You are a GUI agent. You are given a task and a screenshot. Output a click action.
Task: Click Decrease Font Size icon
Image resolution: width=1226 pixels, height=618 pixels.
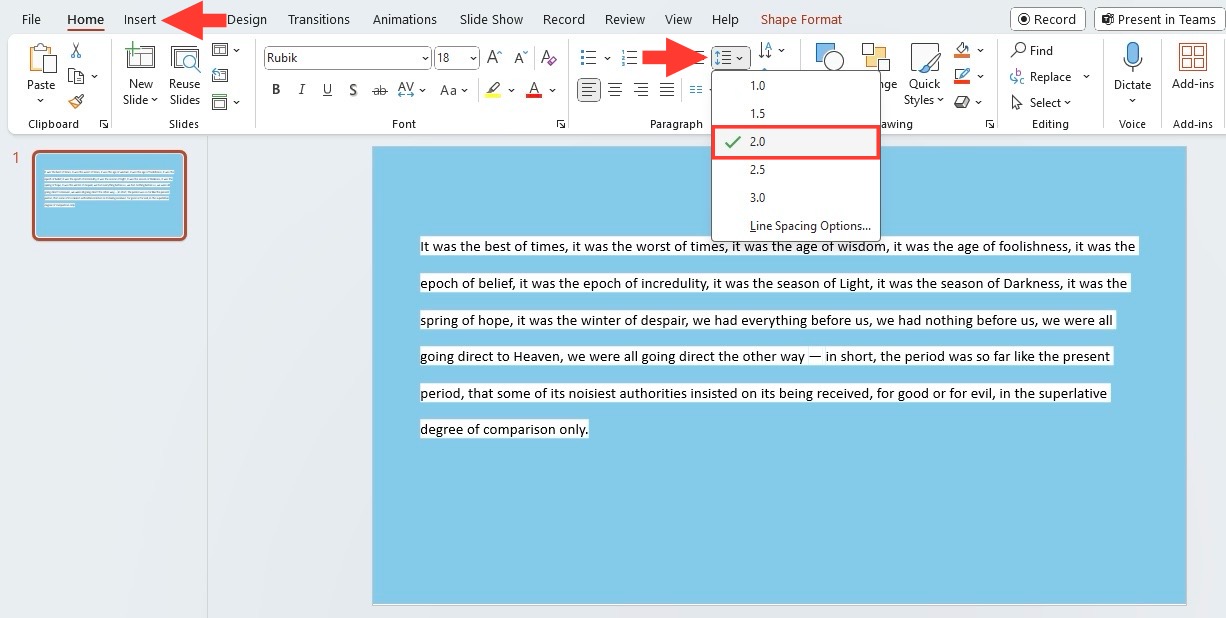[x=519, y=58]
